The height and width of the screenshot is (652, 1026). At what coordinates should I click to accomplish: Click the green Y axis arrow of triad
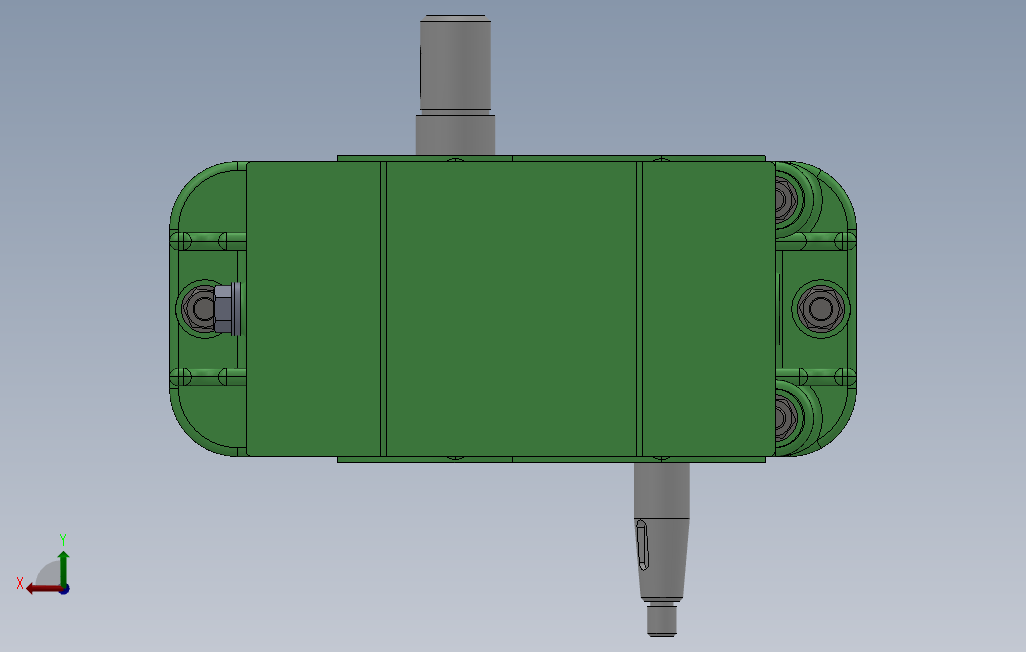[63, 567]
